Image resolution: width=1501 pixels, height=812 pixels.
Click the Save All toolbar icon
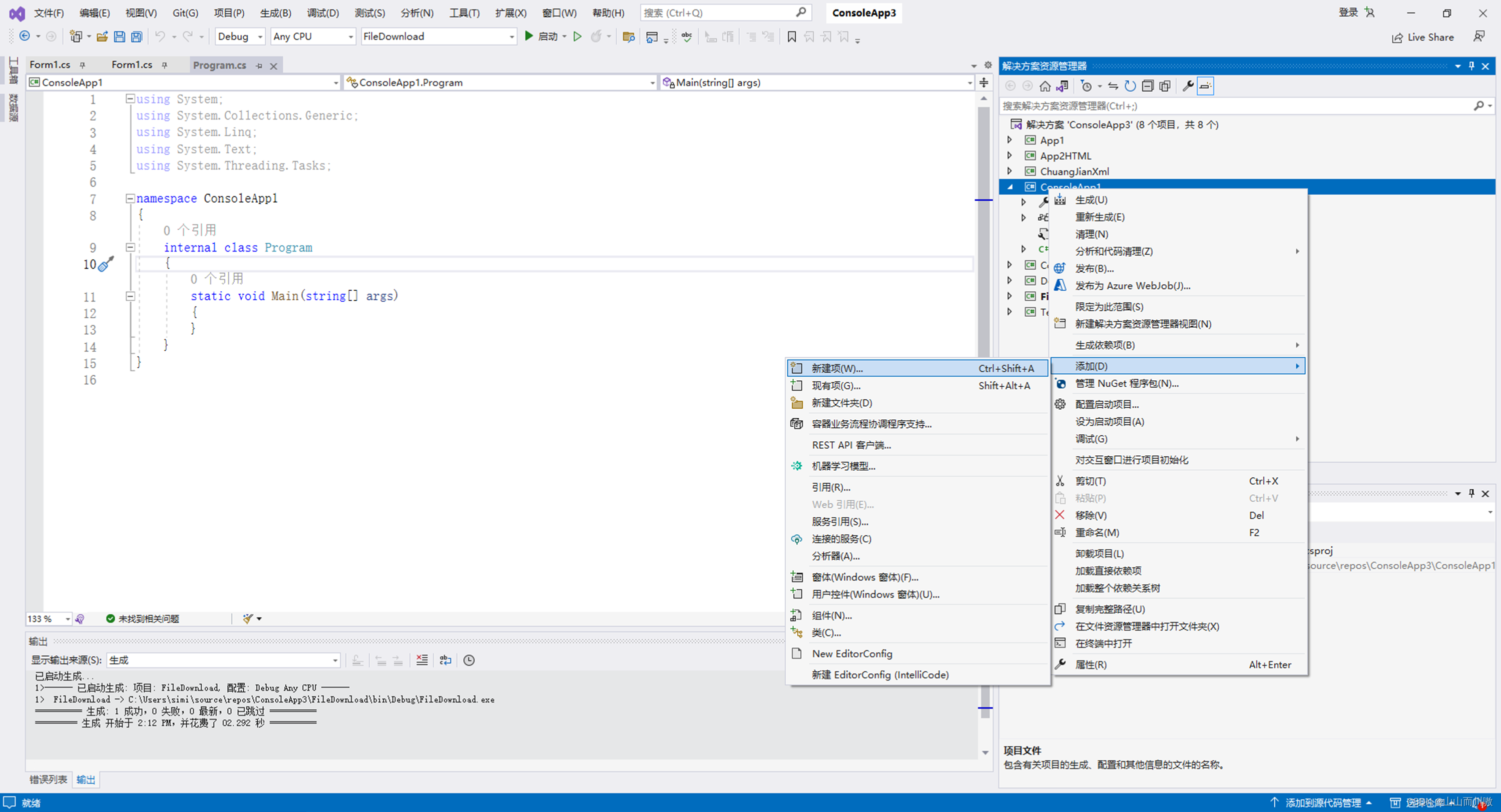tap(136, 37)
